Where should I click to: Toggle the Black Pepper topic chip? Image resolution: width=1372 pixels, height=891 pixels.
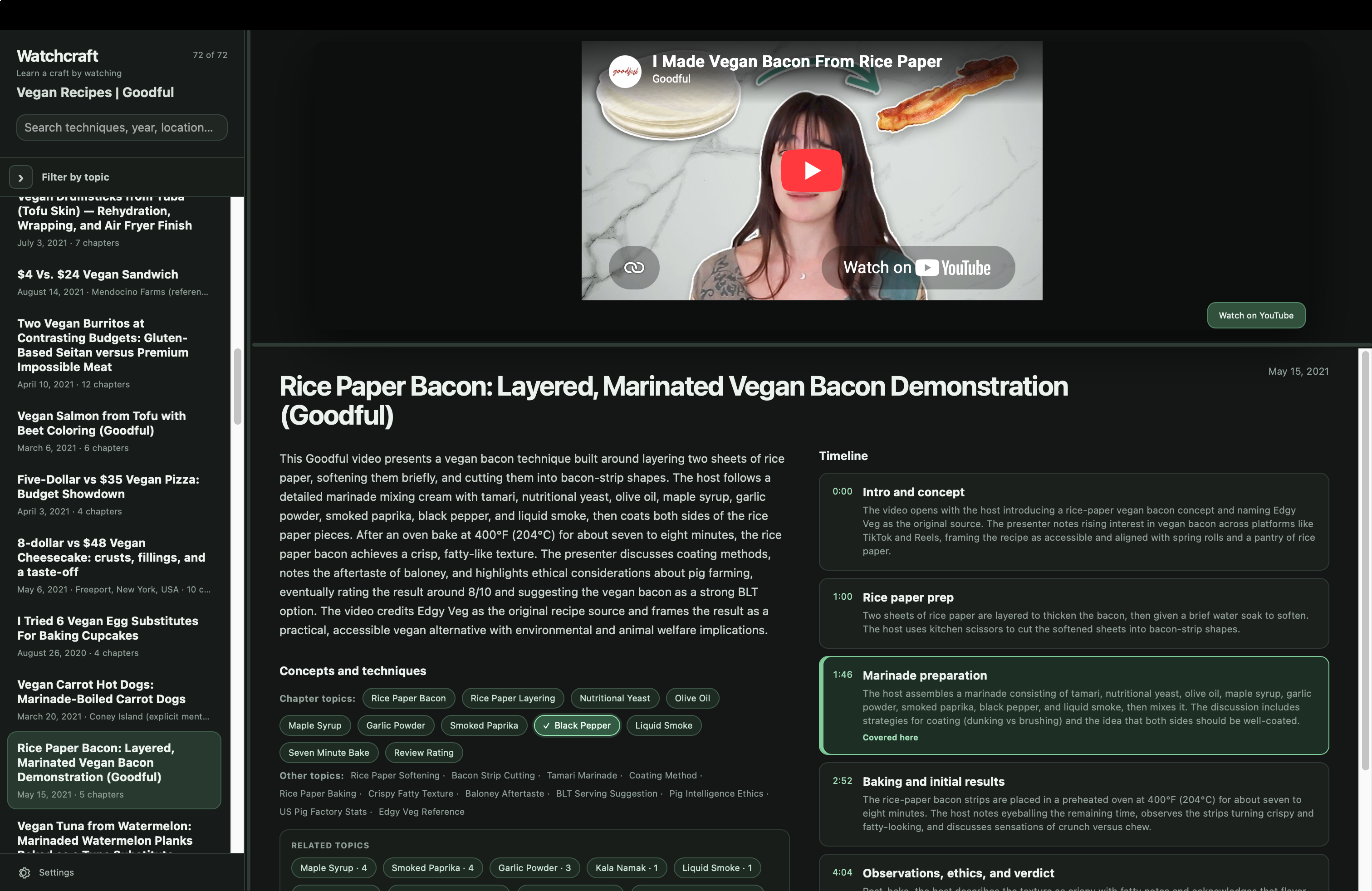pyautogui.click(x=577, y=725)
